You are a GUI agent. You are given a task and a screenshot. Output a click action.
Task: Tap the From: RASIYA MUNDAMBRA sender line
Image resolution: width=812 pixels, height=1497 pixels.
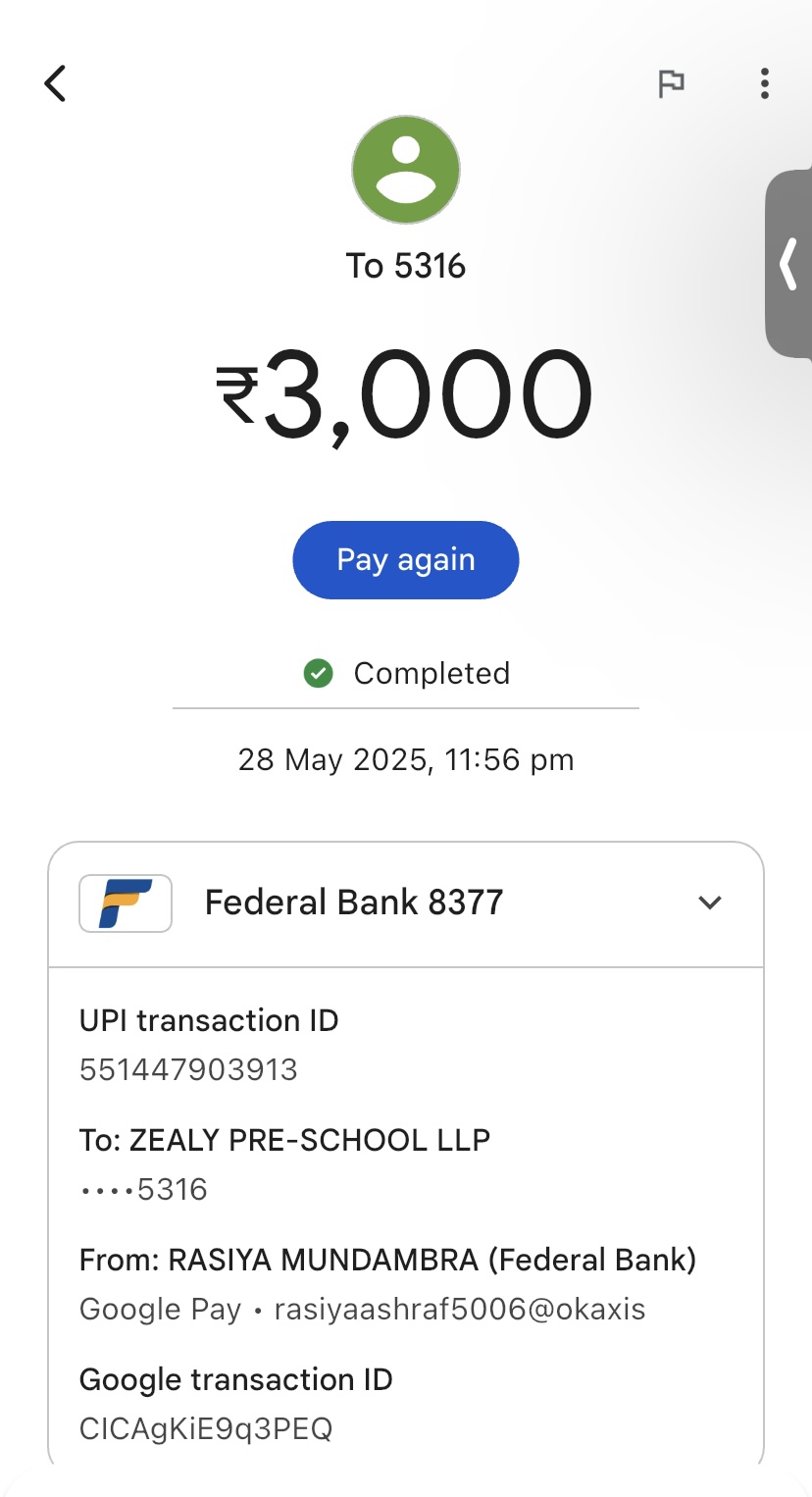387,1260
